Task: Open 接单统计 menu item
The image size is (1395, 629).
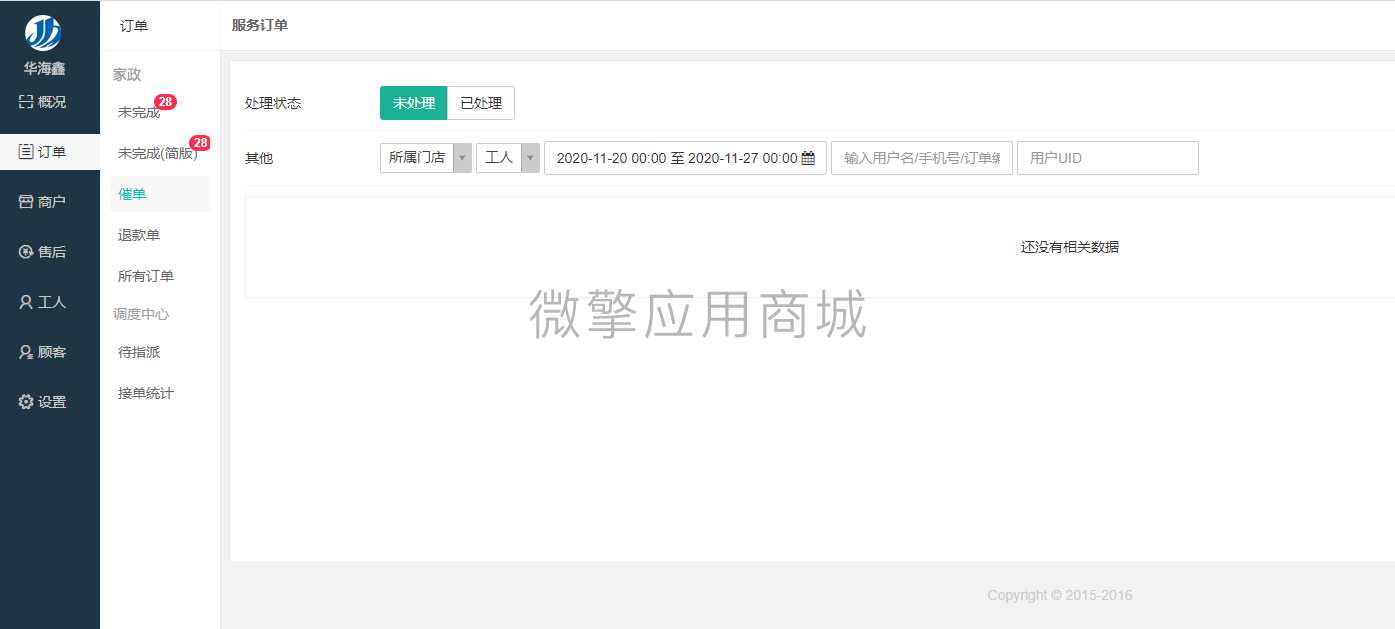Action: click(x=146, y=393)
